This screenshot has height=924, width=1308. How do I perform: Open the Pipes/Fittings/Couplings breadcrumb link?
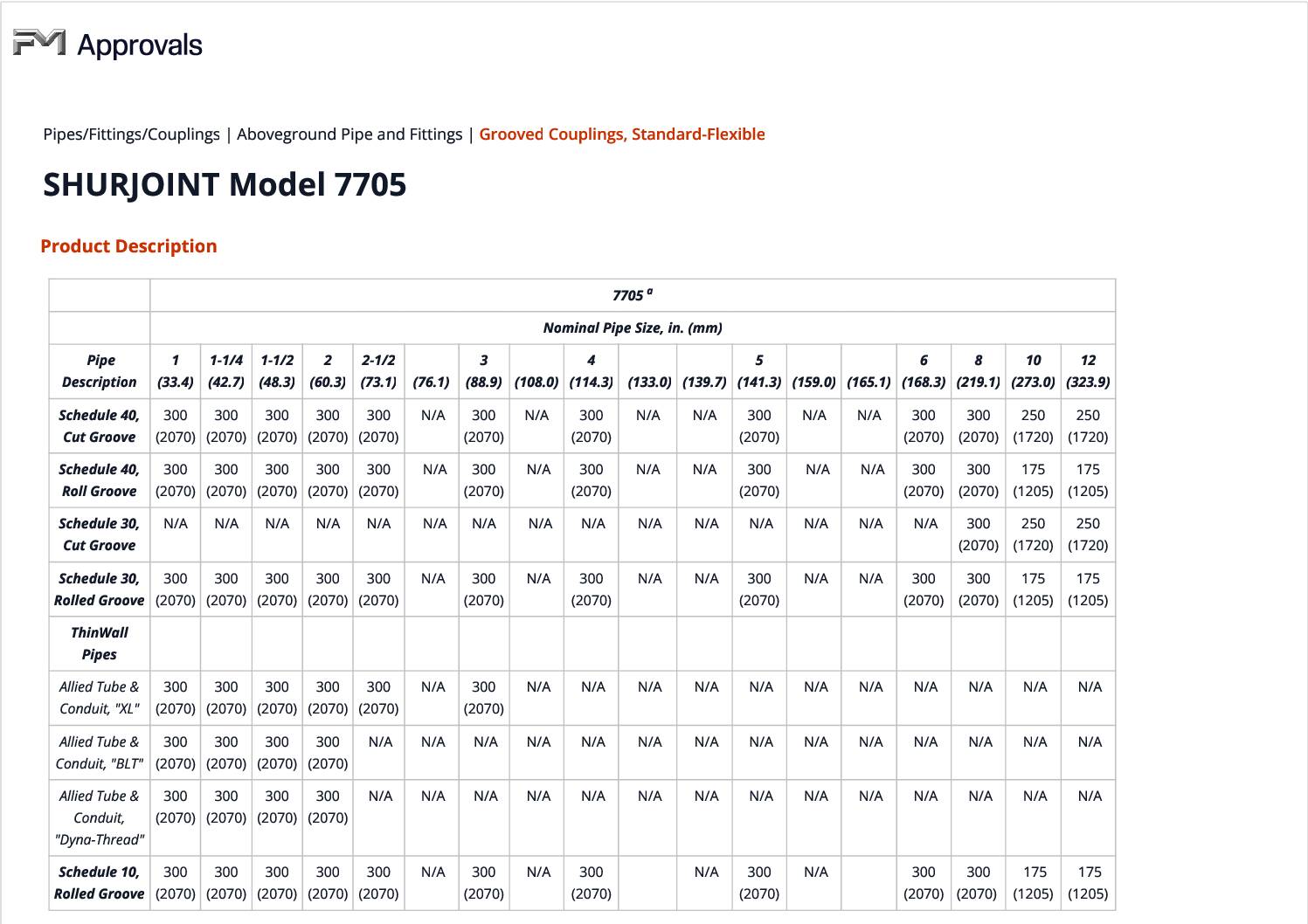[131, 134]
